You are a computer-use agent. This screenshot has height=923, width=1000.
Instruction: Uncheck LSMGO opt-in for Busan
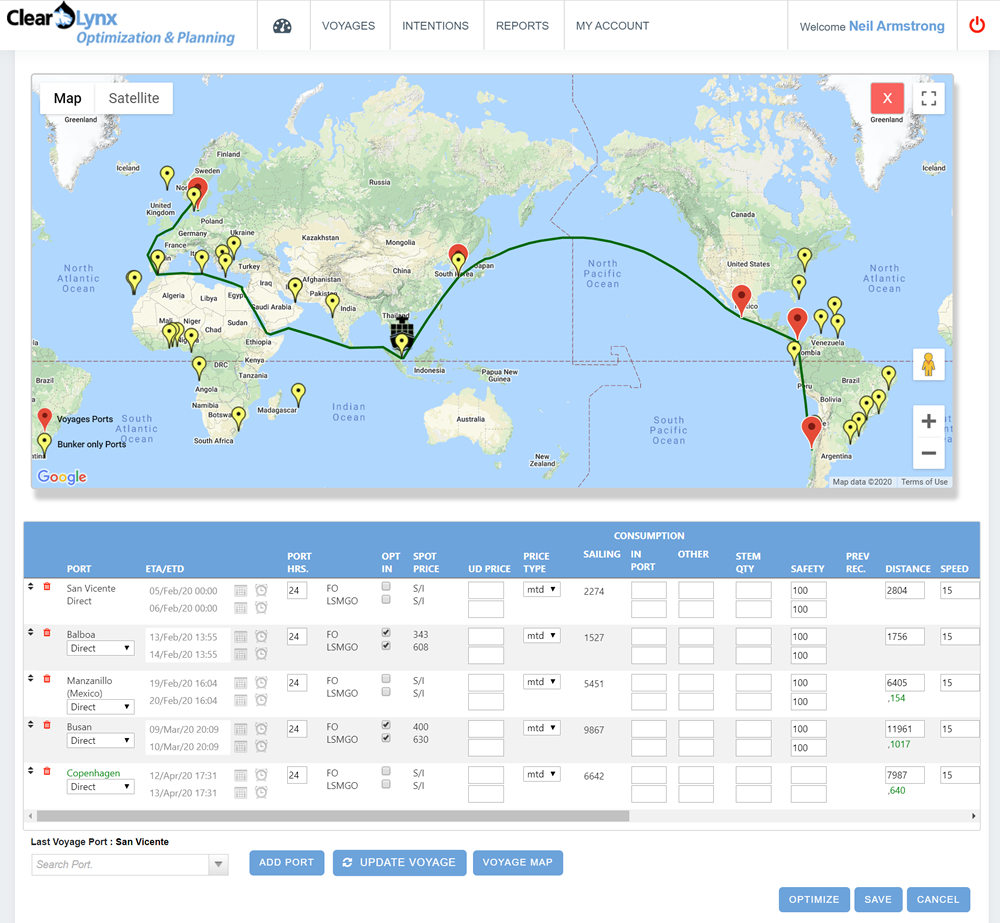[386, 738]
